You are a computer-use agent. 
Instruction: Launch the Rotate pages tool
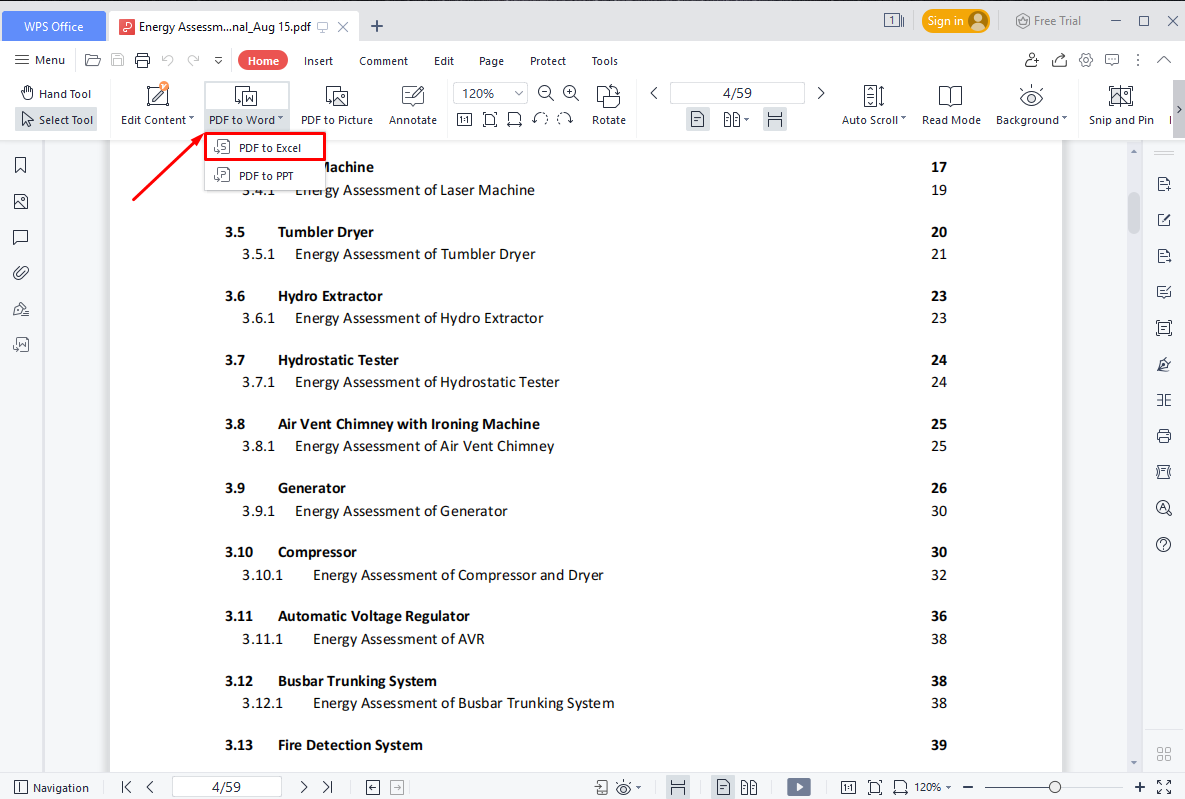(608, 104)
